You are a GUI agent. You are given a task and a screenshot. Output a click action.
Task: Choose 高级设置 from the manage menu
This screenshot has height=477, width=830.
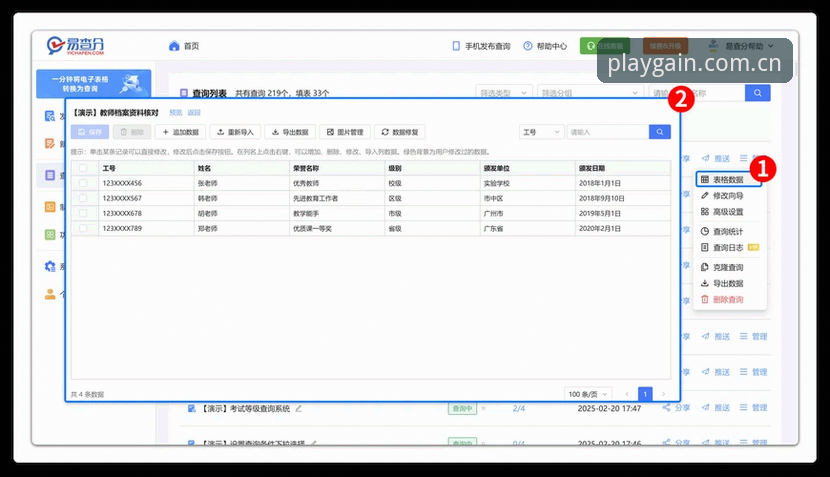[728, 212]
